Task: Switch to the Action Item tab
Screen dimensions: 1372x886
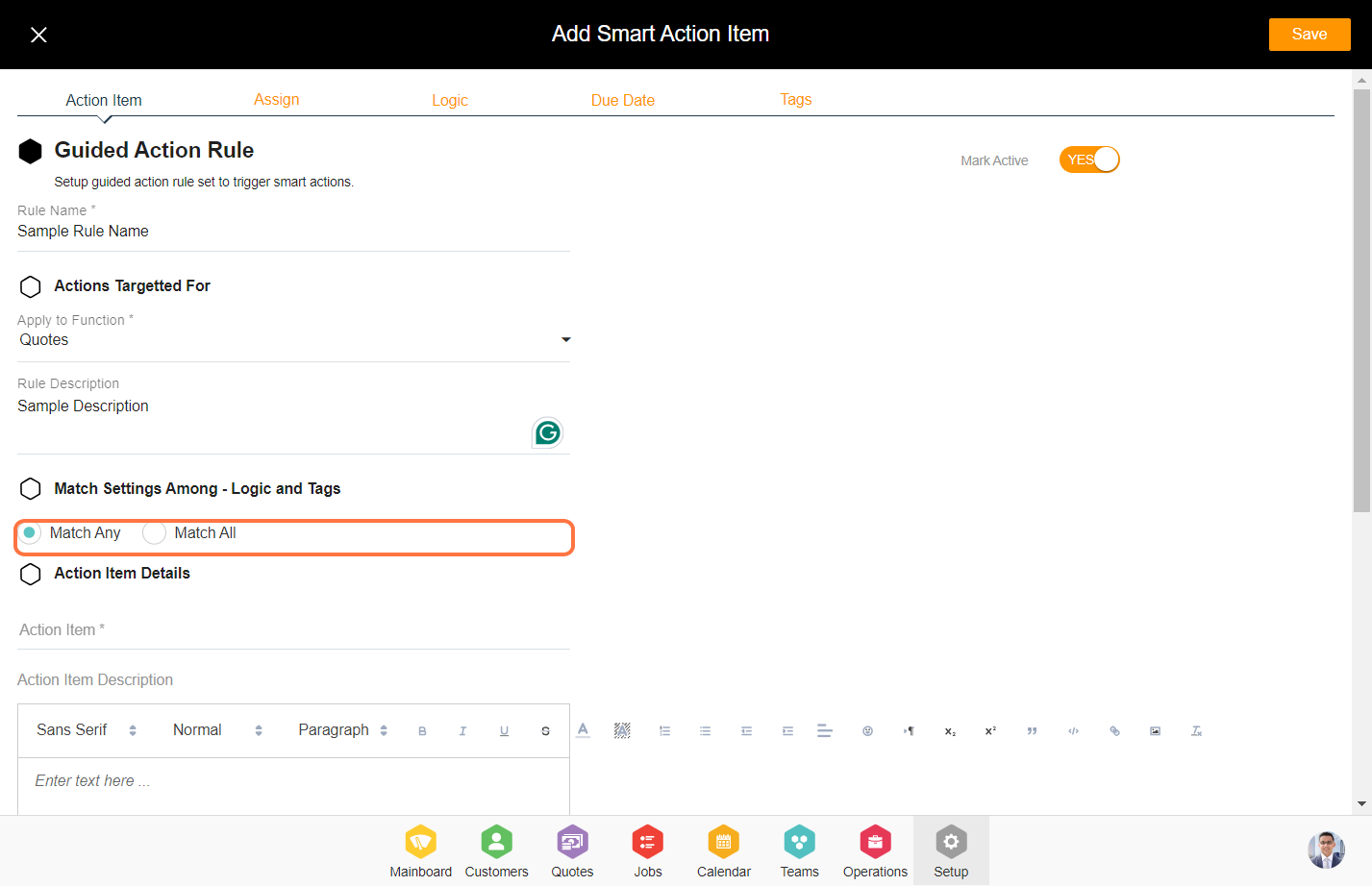Action: tap(104, 100)
